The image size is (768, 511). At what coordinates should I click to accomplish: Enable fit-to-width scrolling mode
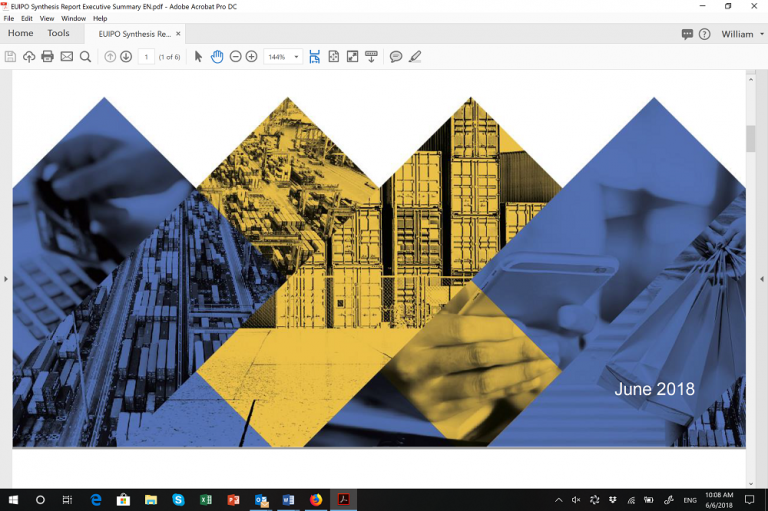pos(315,57)
